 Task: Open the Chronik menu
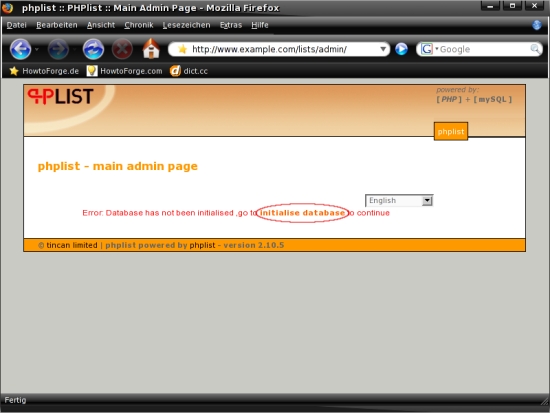139,25
